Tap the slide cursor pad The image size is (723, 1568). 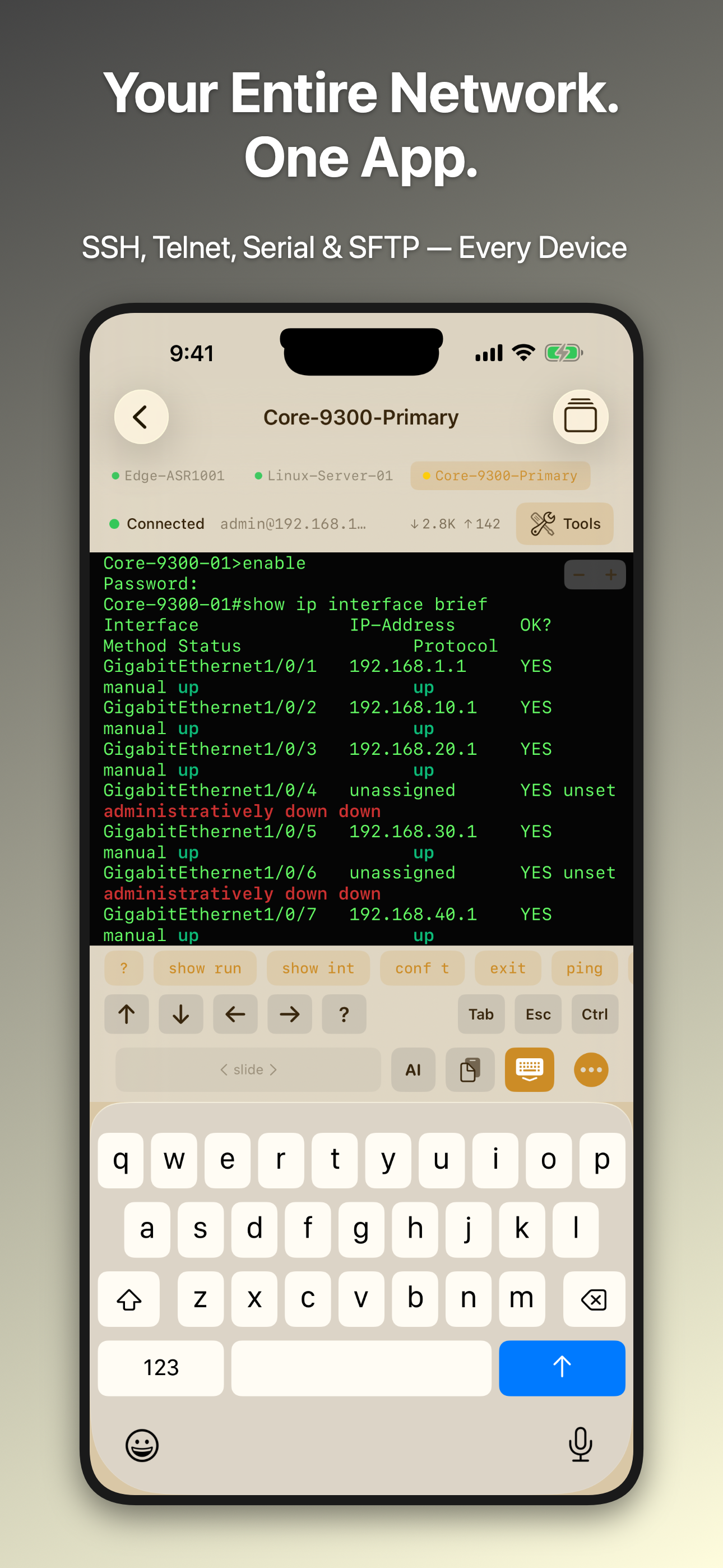(248, 1069)
